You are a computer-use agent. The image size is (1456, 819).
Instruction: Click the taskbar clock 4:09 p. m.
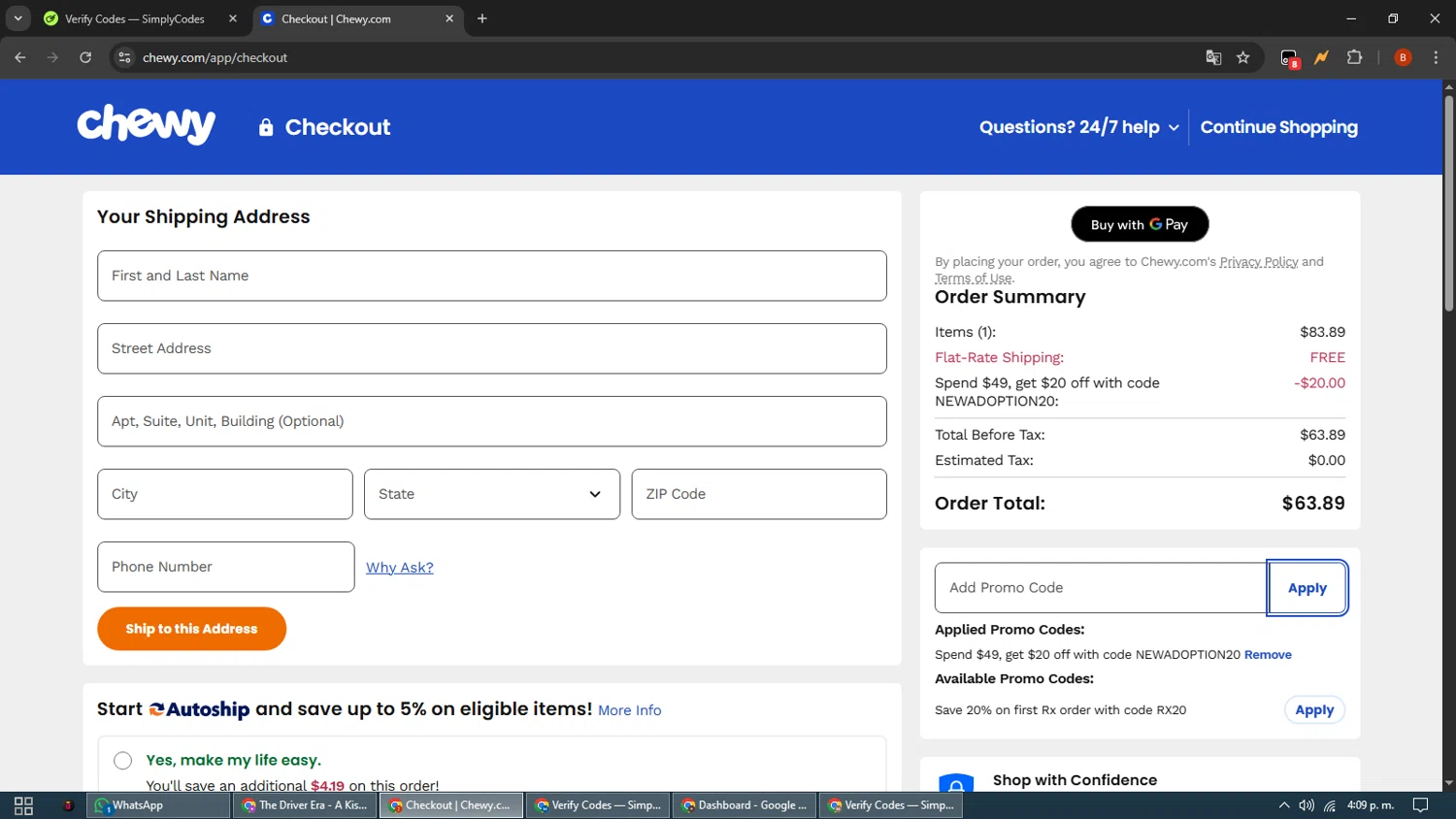pos(1371,805)
